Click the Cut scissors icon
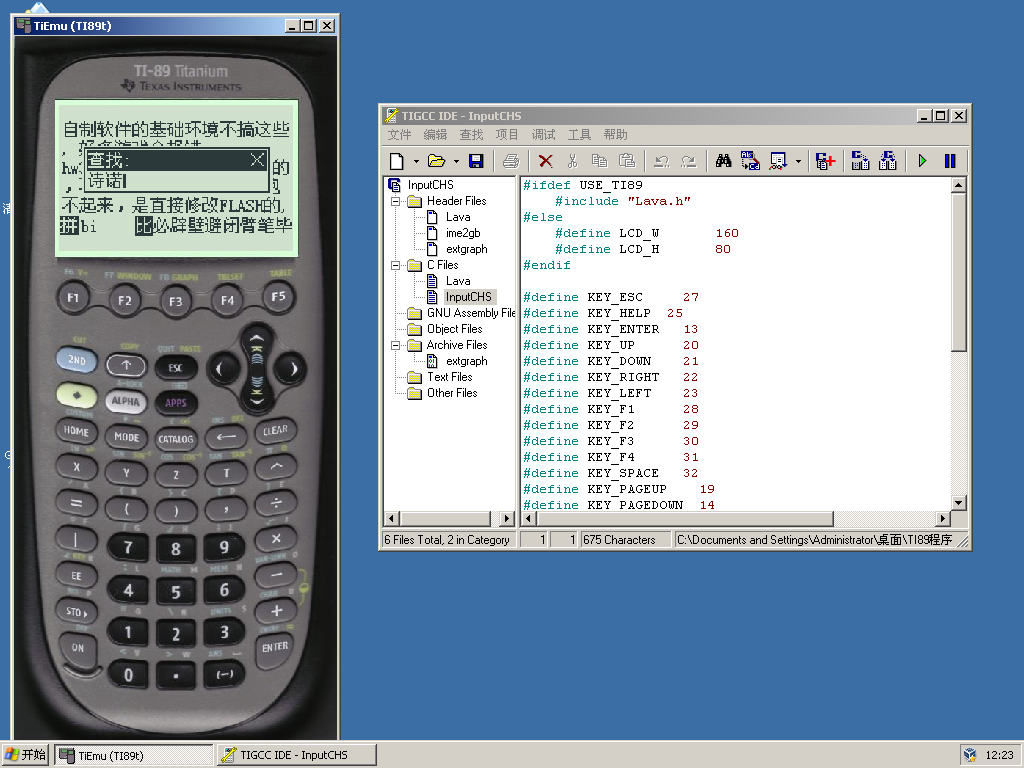The width and height of the screenshot is (1024, 768). [572, 161]
